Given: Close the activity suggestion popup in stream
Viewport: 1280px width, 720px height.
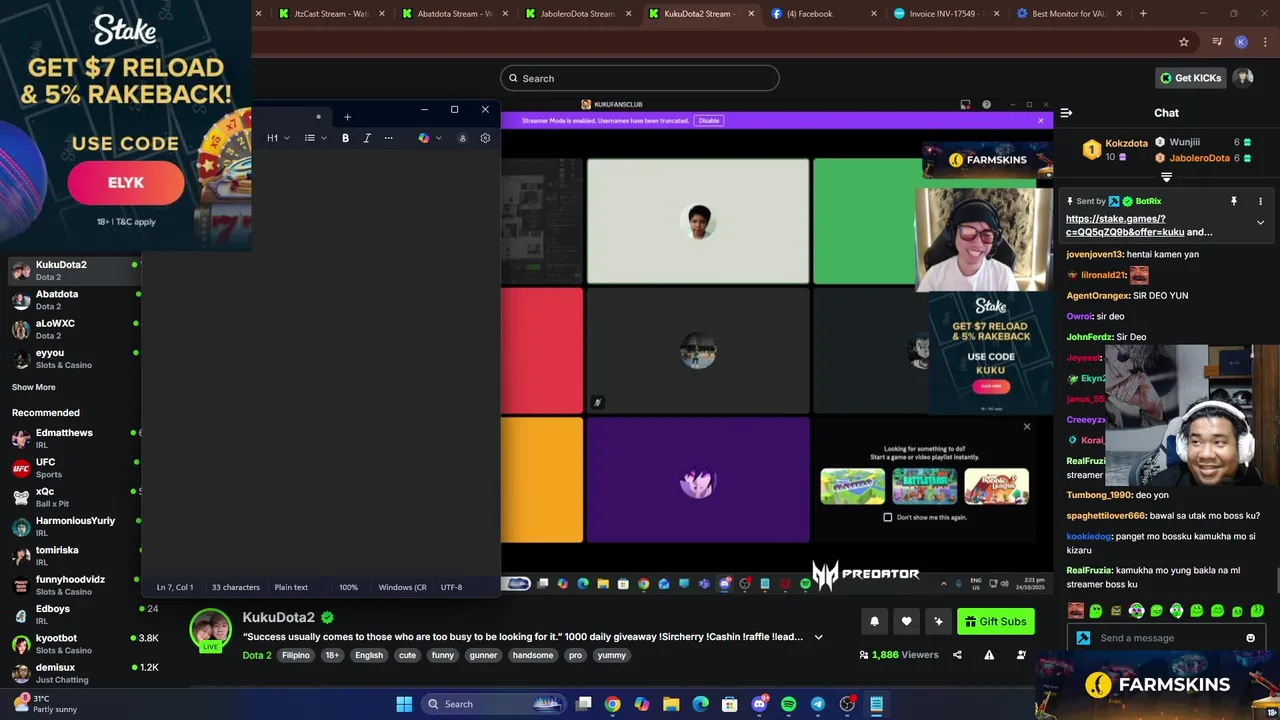Looking at the screenshot, I should tap(1026, 427).
